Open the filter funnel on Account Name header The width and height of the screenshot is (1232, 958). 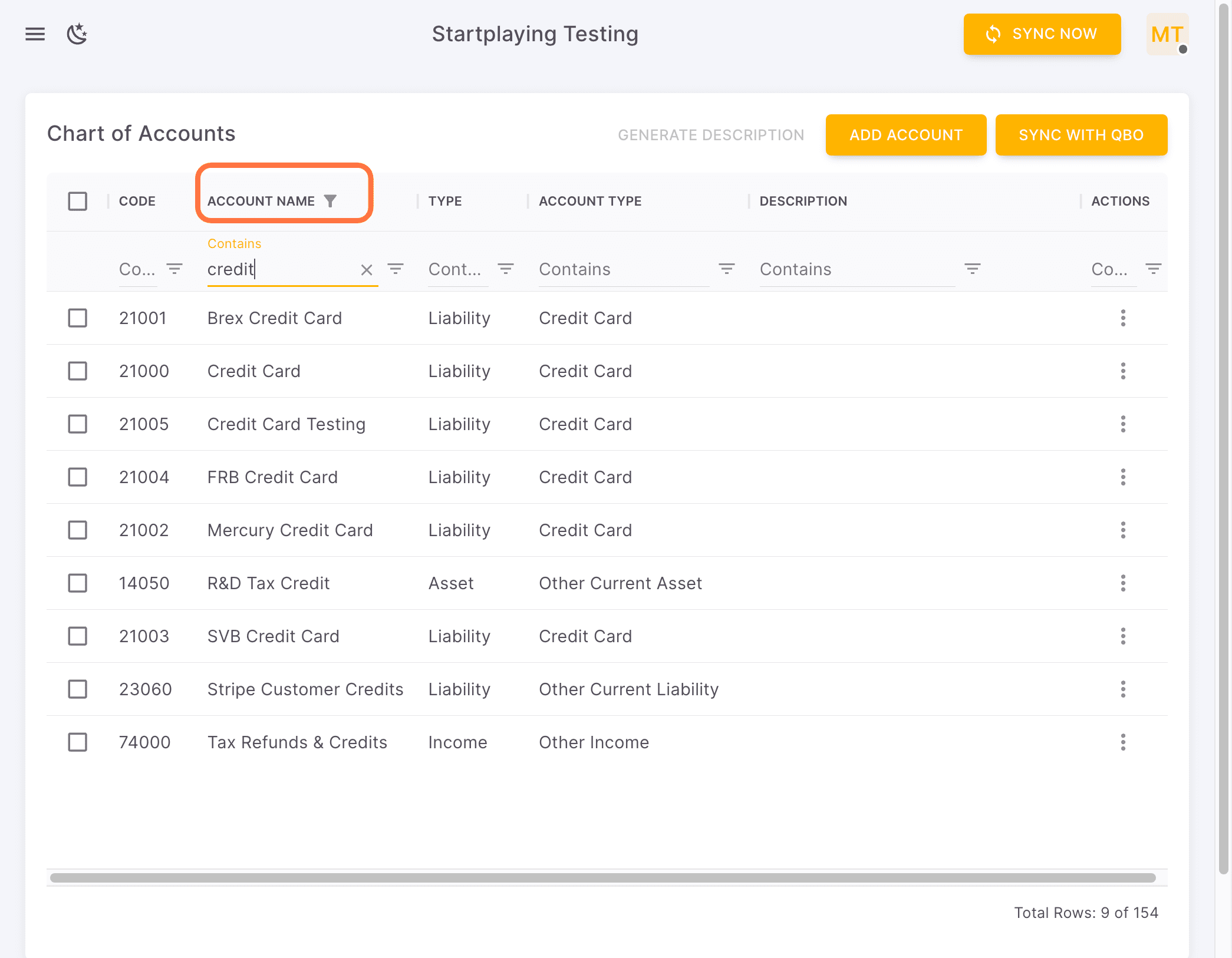pos(331,200)
